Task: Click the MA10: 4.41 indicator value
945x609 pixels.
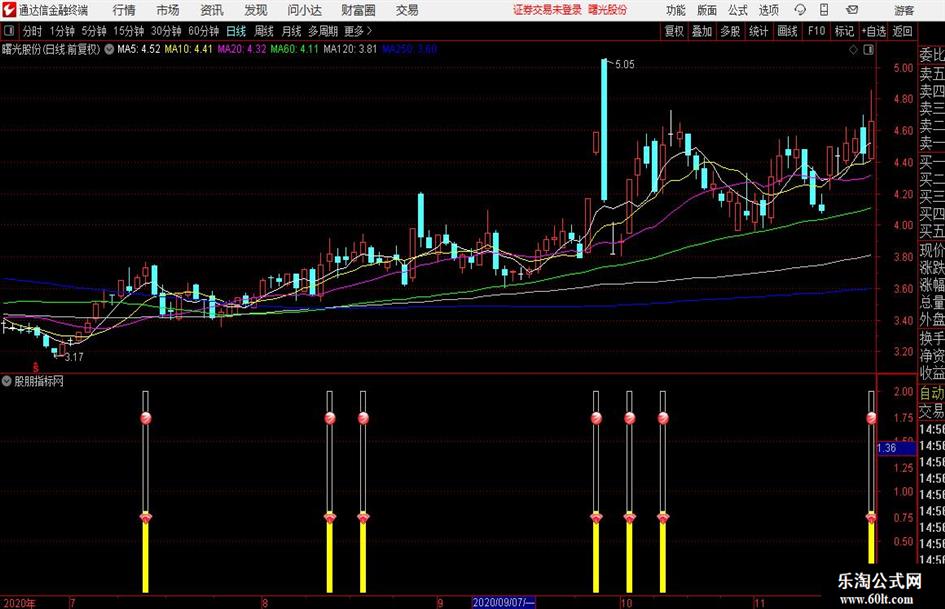Action: 189,49
